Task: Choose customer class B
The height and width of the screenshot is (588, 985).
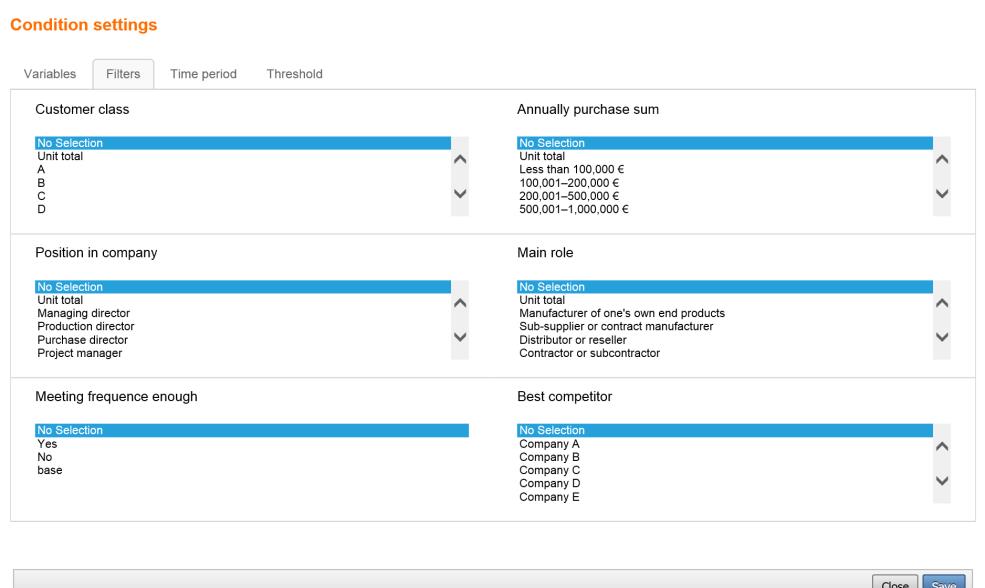Action: point(243,183)
